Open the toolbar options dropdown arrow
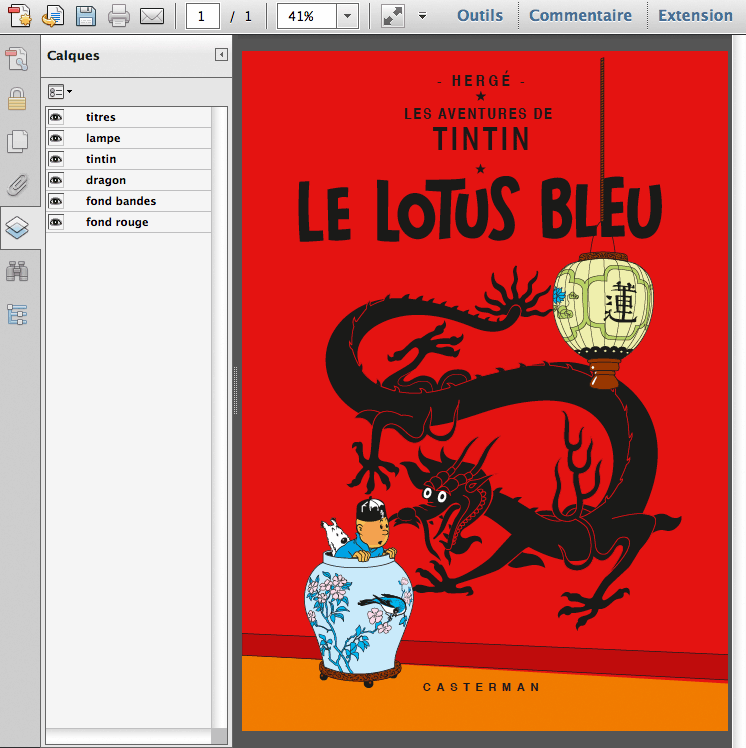 (422, 16)
